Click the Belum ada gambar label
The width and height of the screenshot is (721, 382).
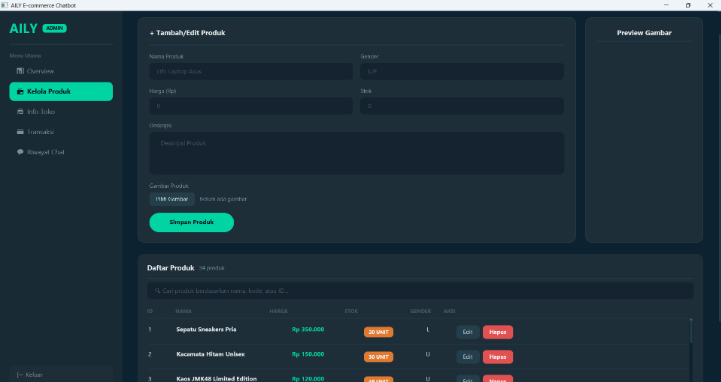pos(223,199)
